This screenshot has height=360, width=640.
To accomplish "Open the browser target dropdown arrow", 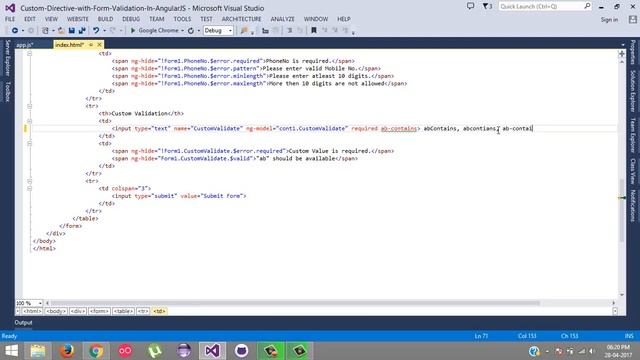I will (x=182, y=31).
